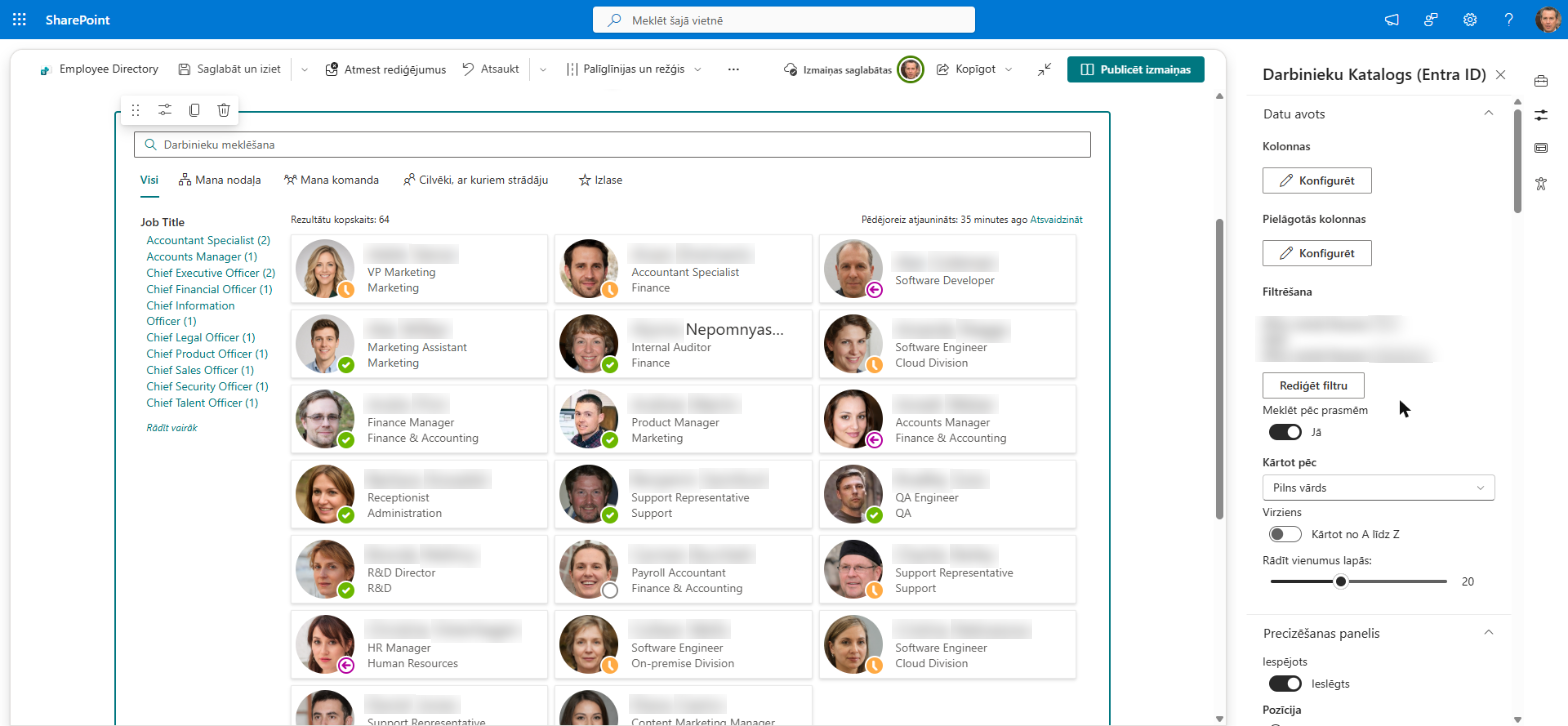Collapse the Precizēšanas panelis section
1568x726 pixels.
1488,632
